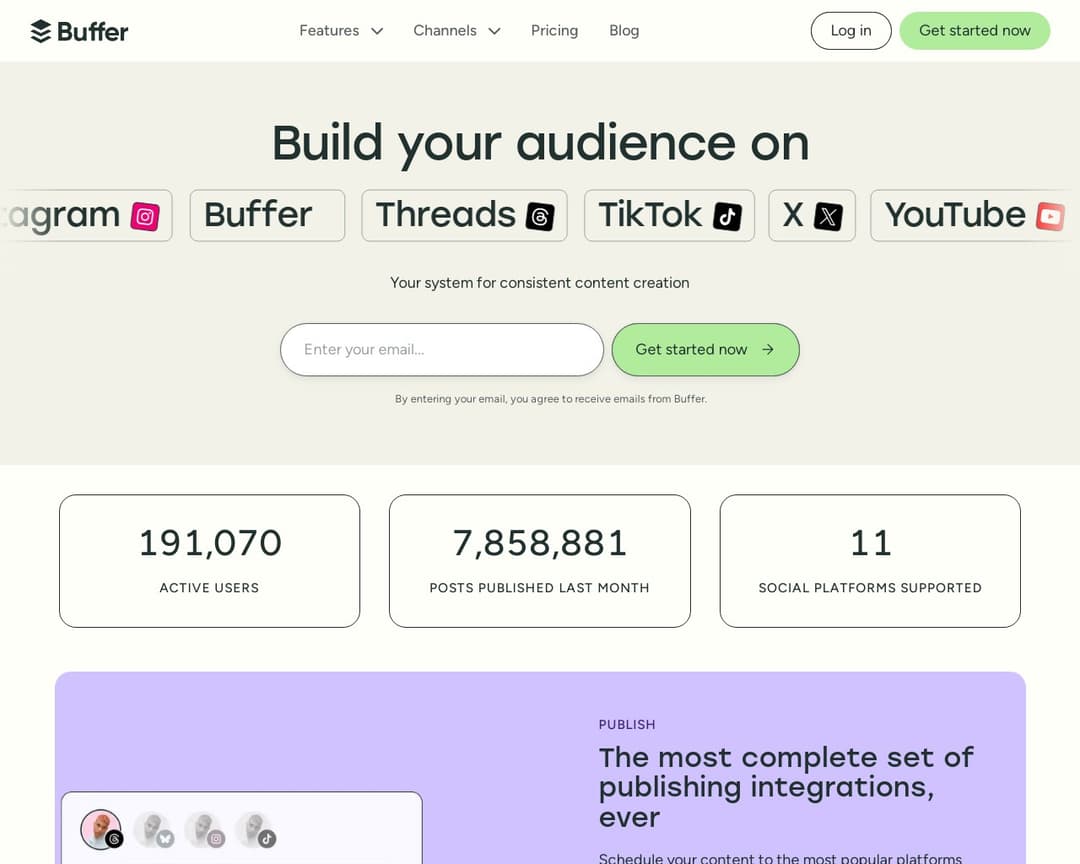
Task: Click the Buffer chip in carousel
Action: (x=267, y=216)
